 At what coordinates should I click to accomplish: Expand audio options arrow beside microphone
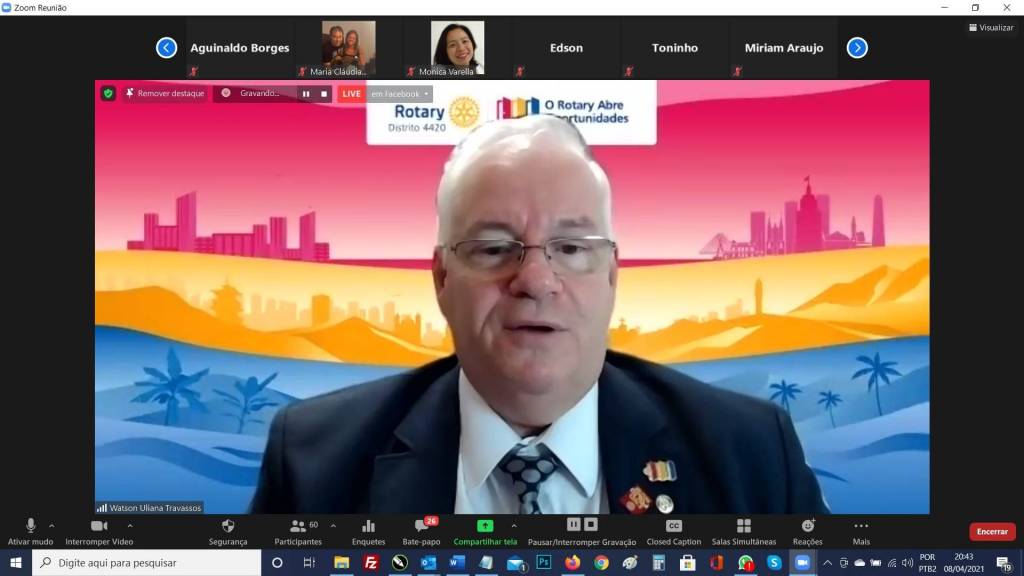point(52,525)
